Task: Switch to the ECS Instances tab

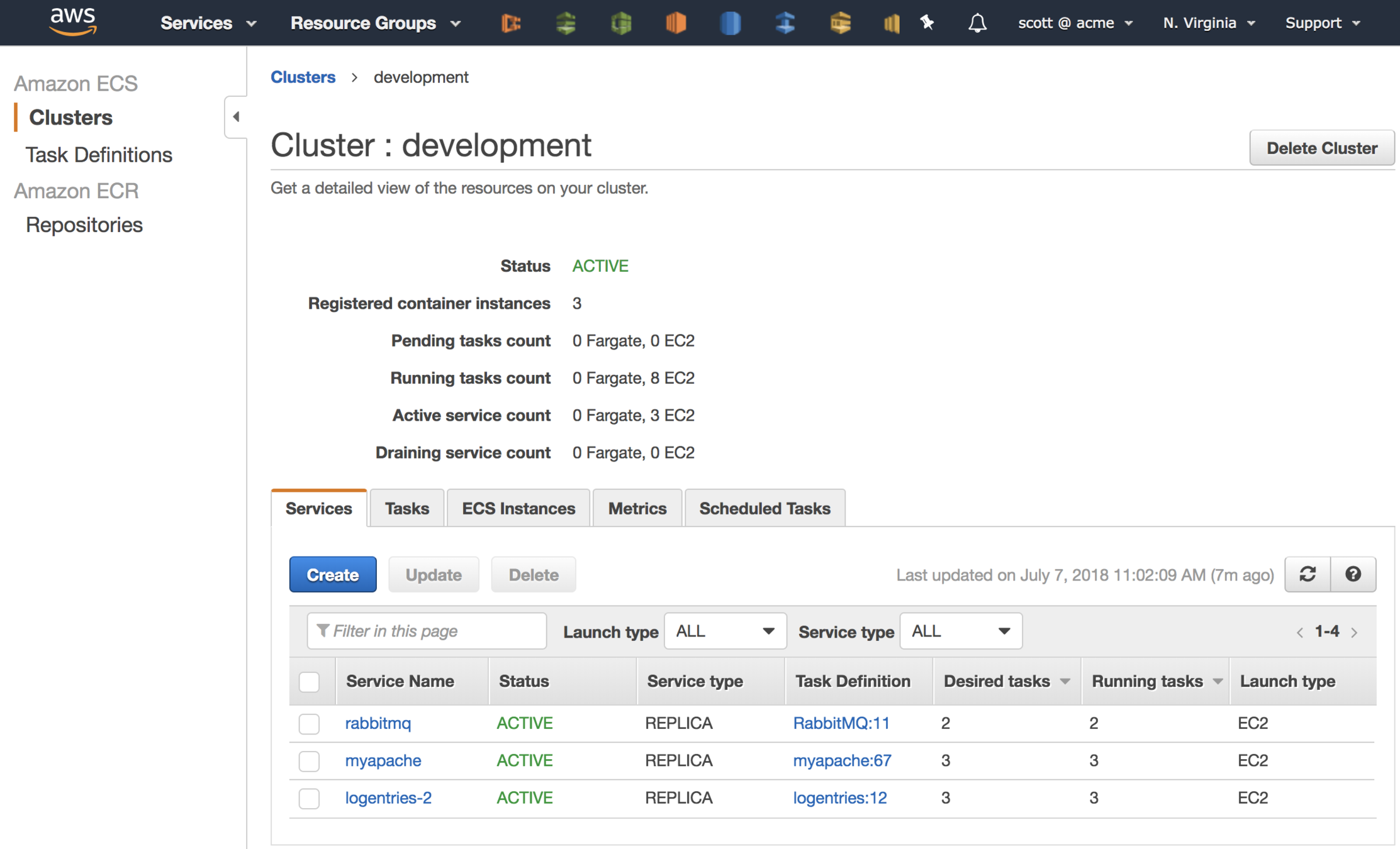Action: (x=518, y=508)
